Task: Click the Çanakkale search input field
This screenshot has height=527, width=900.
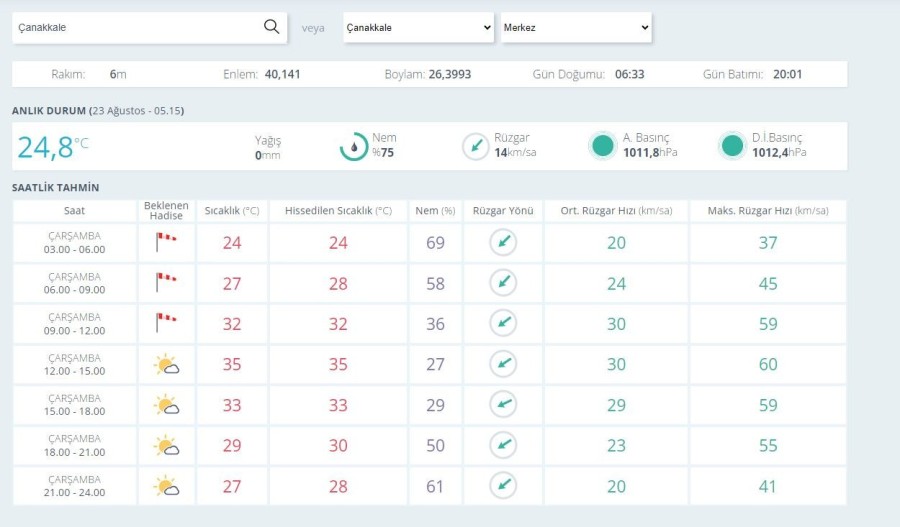Action: tap(135, 28)
